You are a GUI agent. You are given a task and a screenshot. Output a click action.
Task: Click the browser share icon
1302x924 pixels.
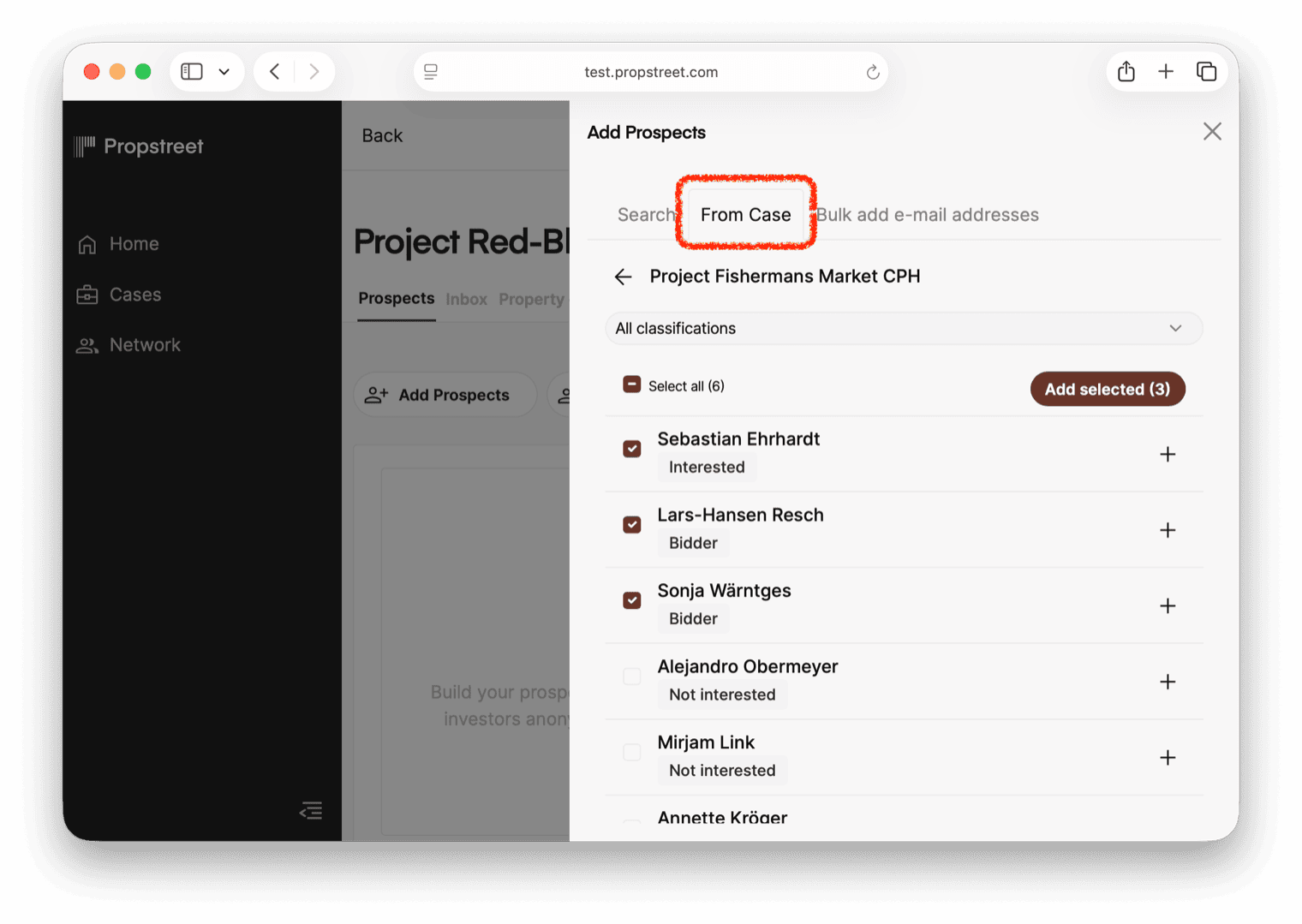click(x=1126, y=72)
